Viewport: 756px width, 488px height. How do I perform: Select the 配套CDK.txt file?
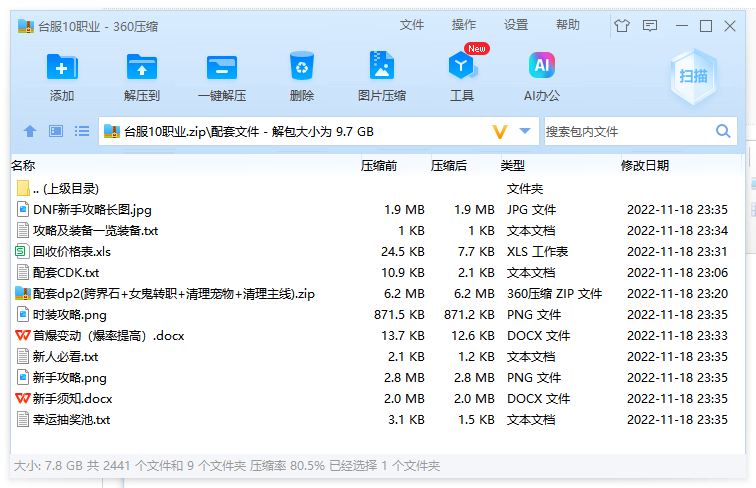pyautogui.click(x=66, y=272)
